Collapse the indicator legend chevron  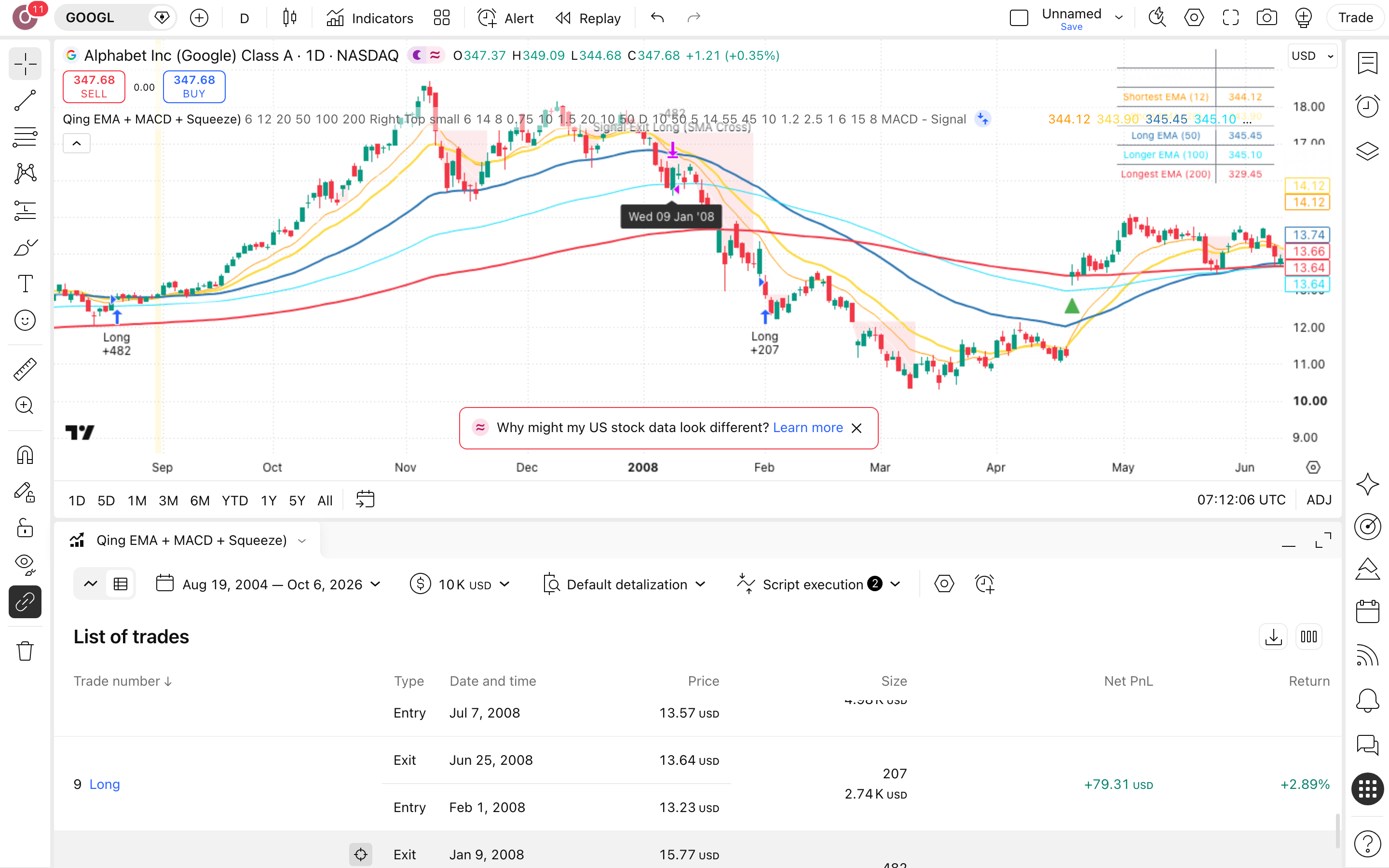(76, 144)
